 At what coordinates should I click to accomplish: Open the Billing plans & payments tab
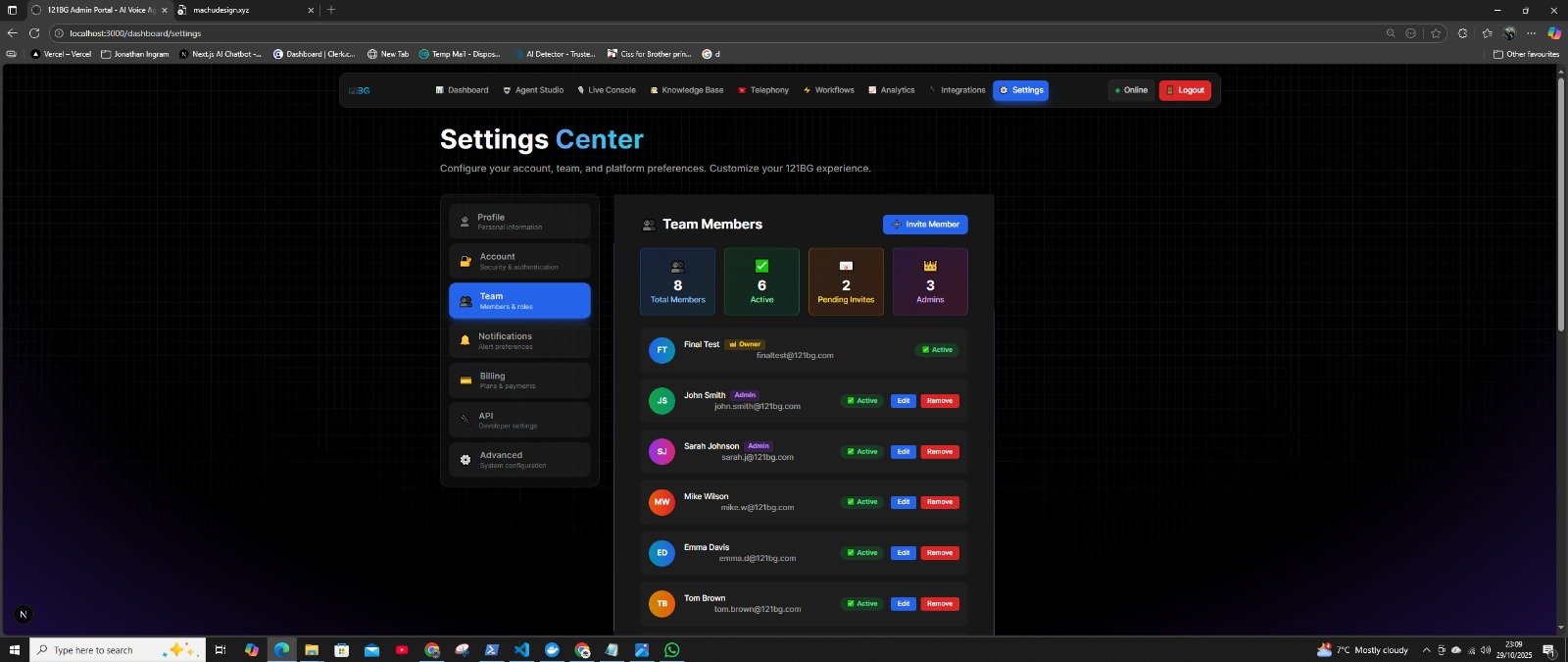coord(519,381)
